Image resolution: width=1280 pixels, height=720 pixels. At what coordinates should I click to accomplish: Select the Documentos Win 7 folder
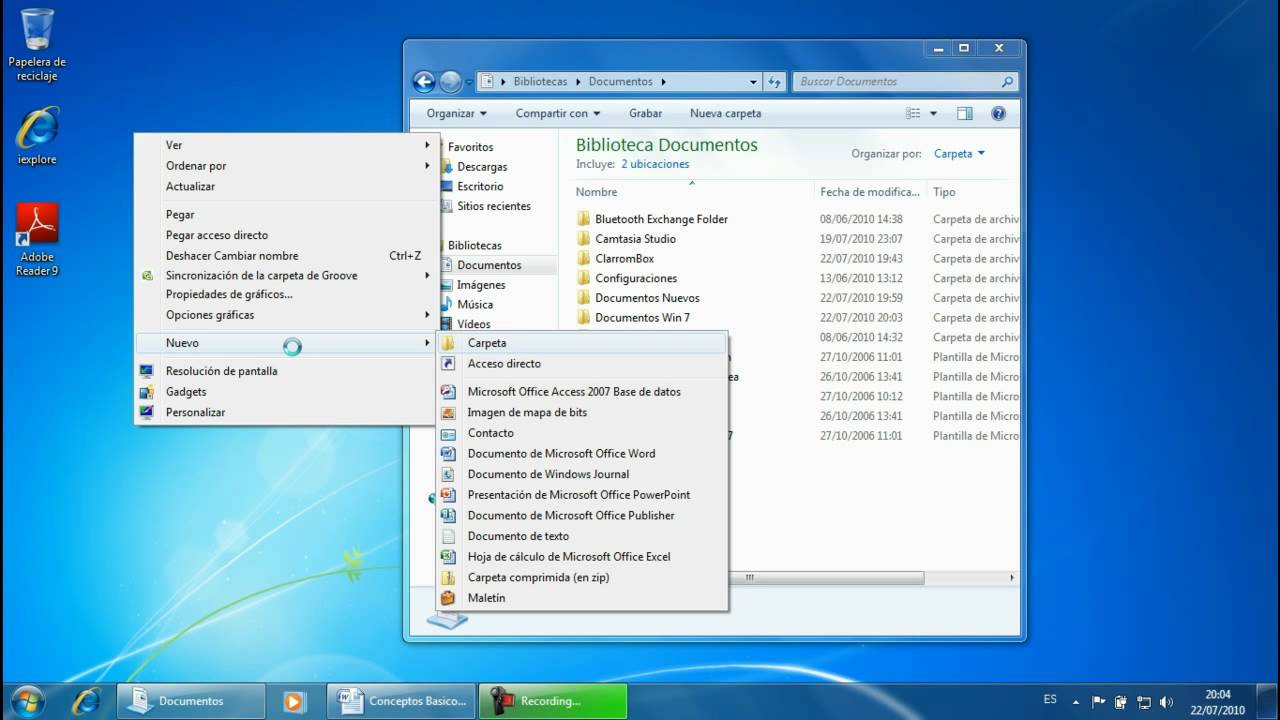(642, 318)
